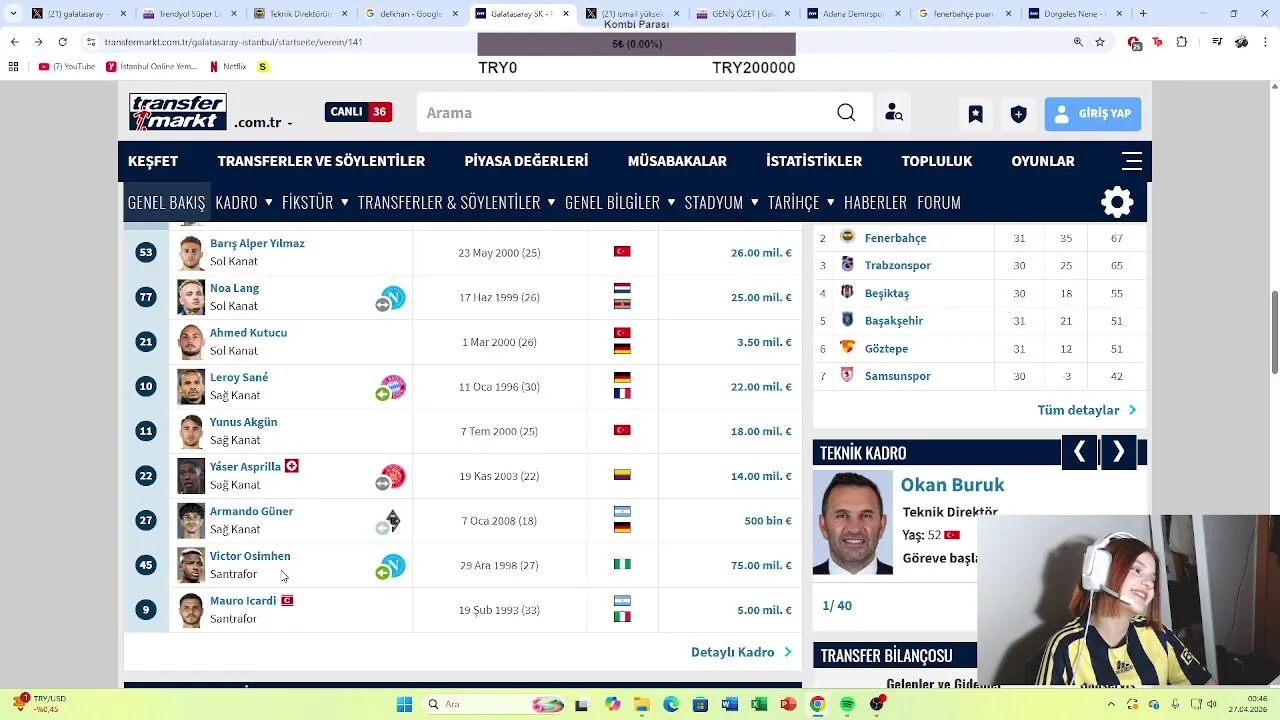1280x720 pixels.
Task: Open the Transfermarkt logo home link
Action: [x=178, y=112]
